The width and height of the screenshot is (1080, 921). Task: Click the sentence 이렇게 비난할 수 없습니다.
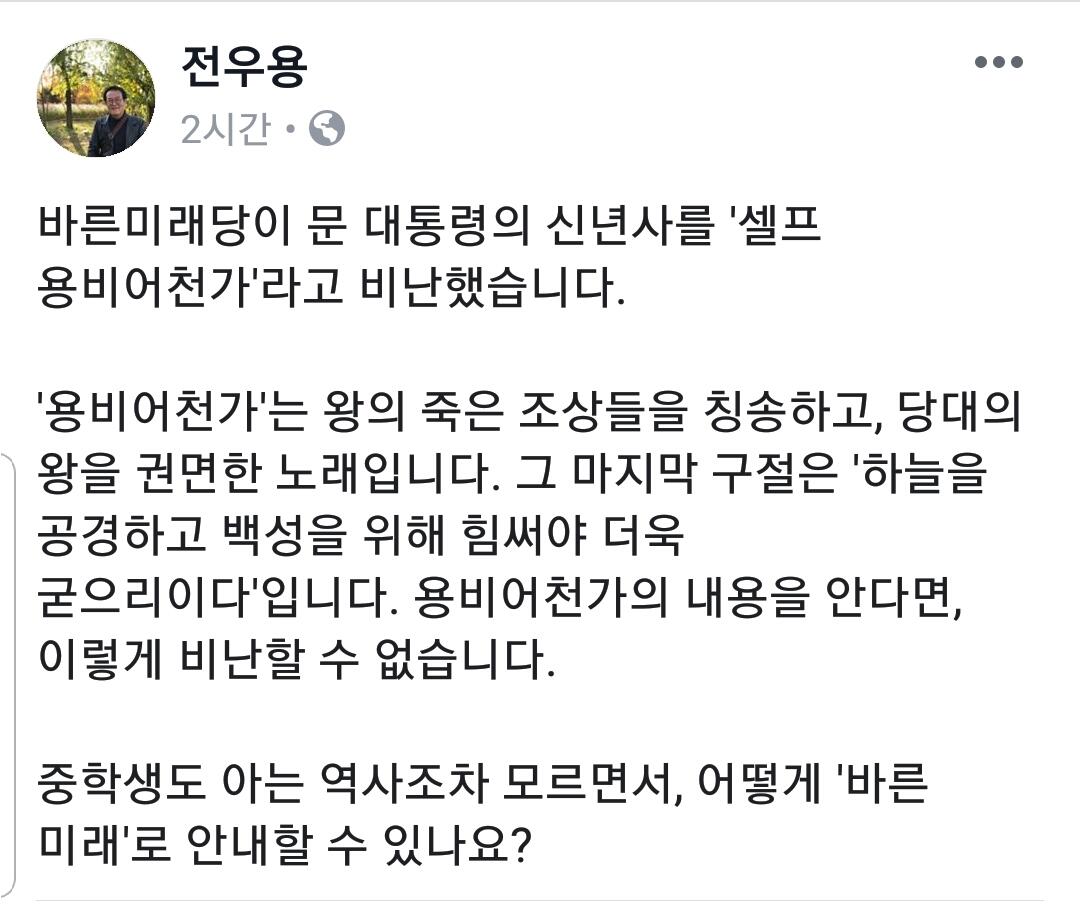coord(296,662)
